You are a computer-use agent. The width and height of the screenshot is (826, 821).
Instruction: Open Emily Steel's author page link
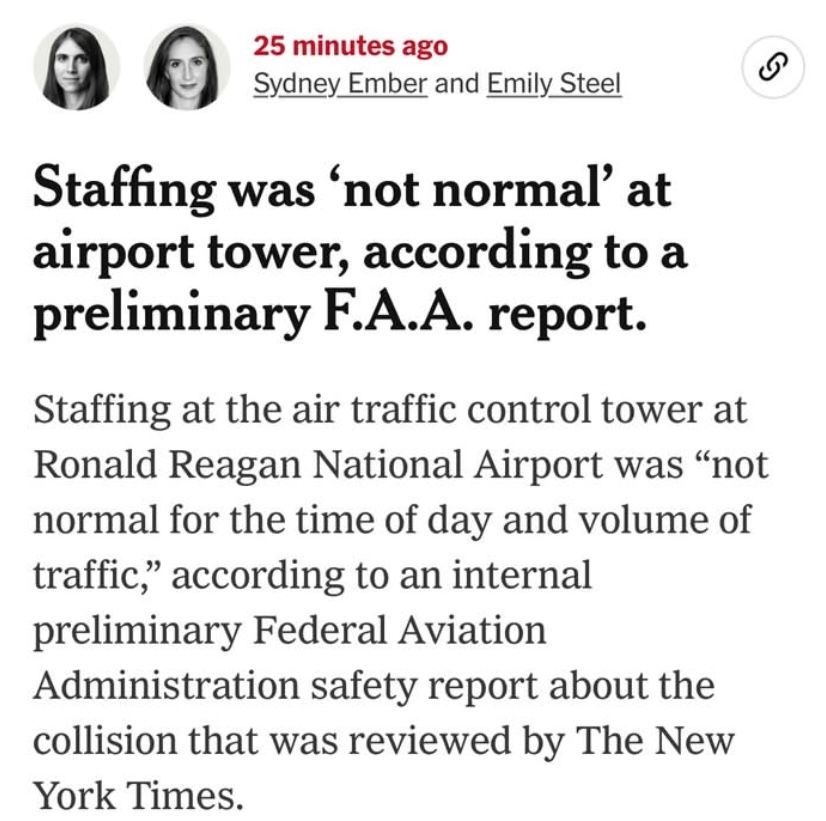[x=554, y=84]
